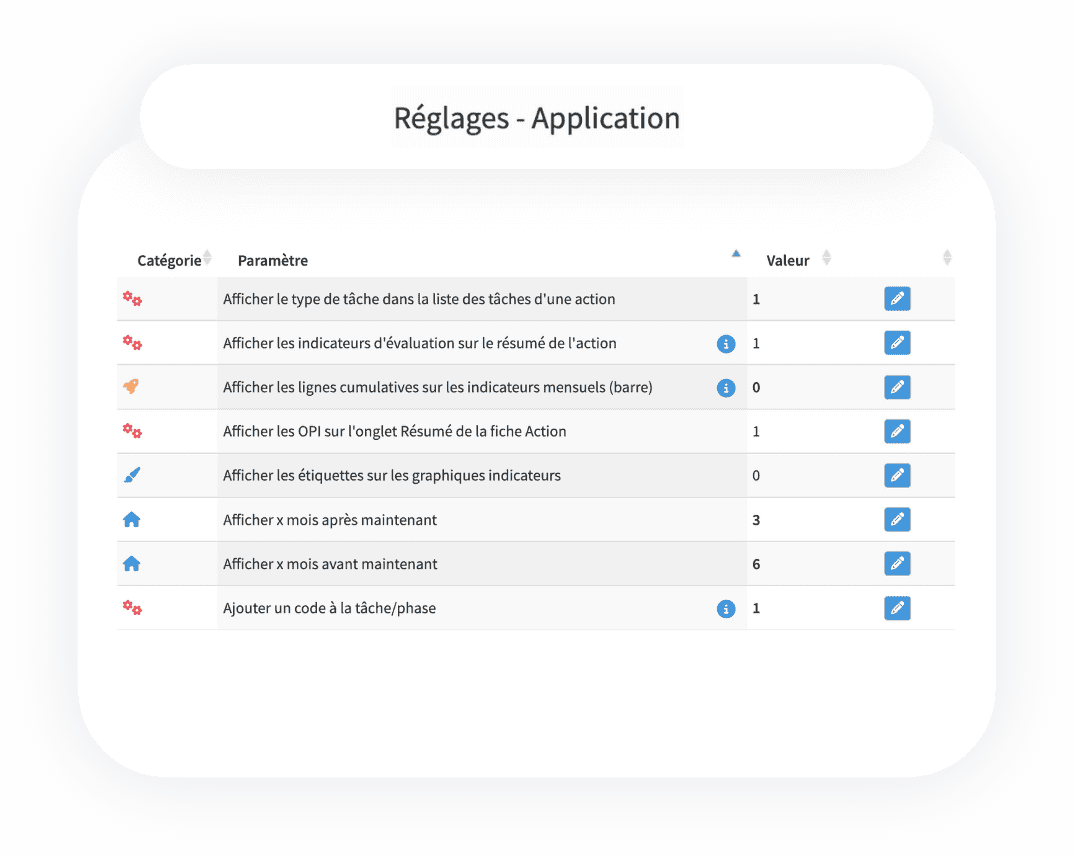Edit 'Afficher x mois après maintenant' value
Viewport: 1074px width, 855px height.
(897, 519)
